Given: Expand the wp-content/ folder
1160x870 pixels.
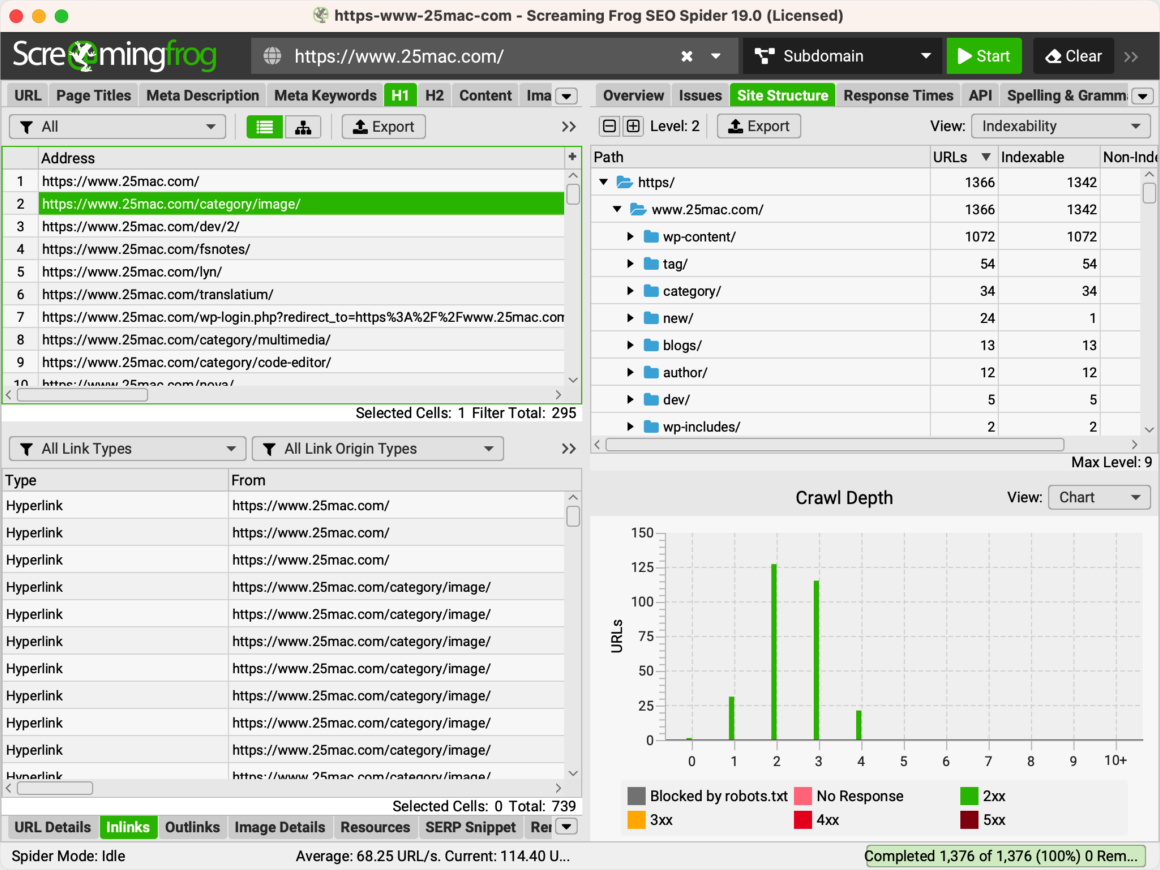Looking at the screenshot, I should coord(630,237).
